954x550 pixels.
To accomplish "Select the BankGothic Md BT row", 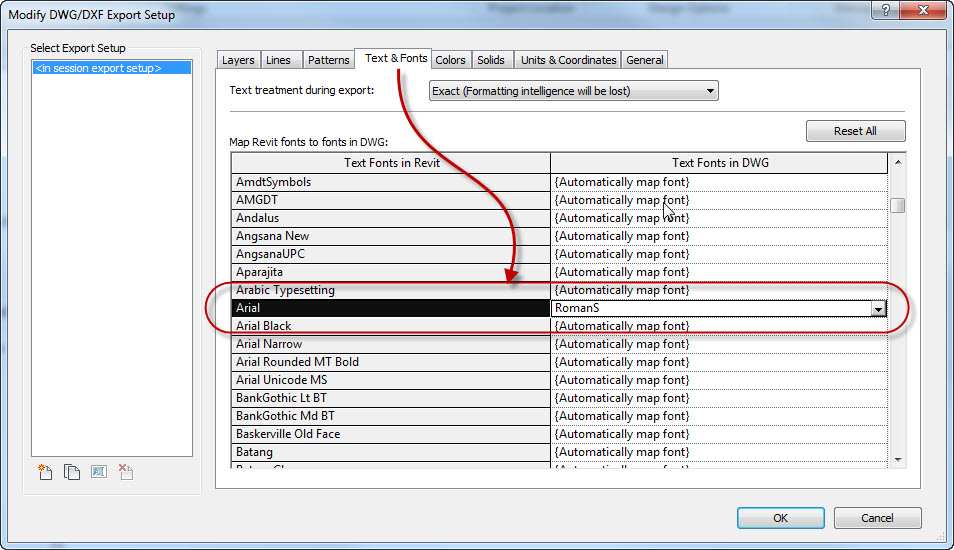I will click(391, 416).
